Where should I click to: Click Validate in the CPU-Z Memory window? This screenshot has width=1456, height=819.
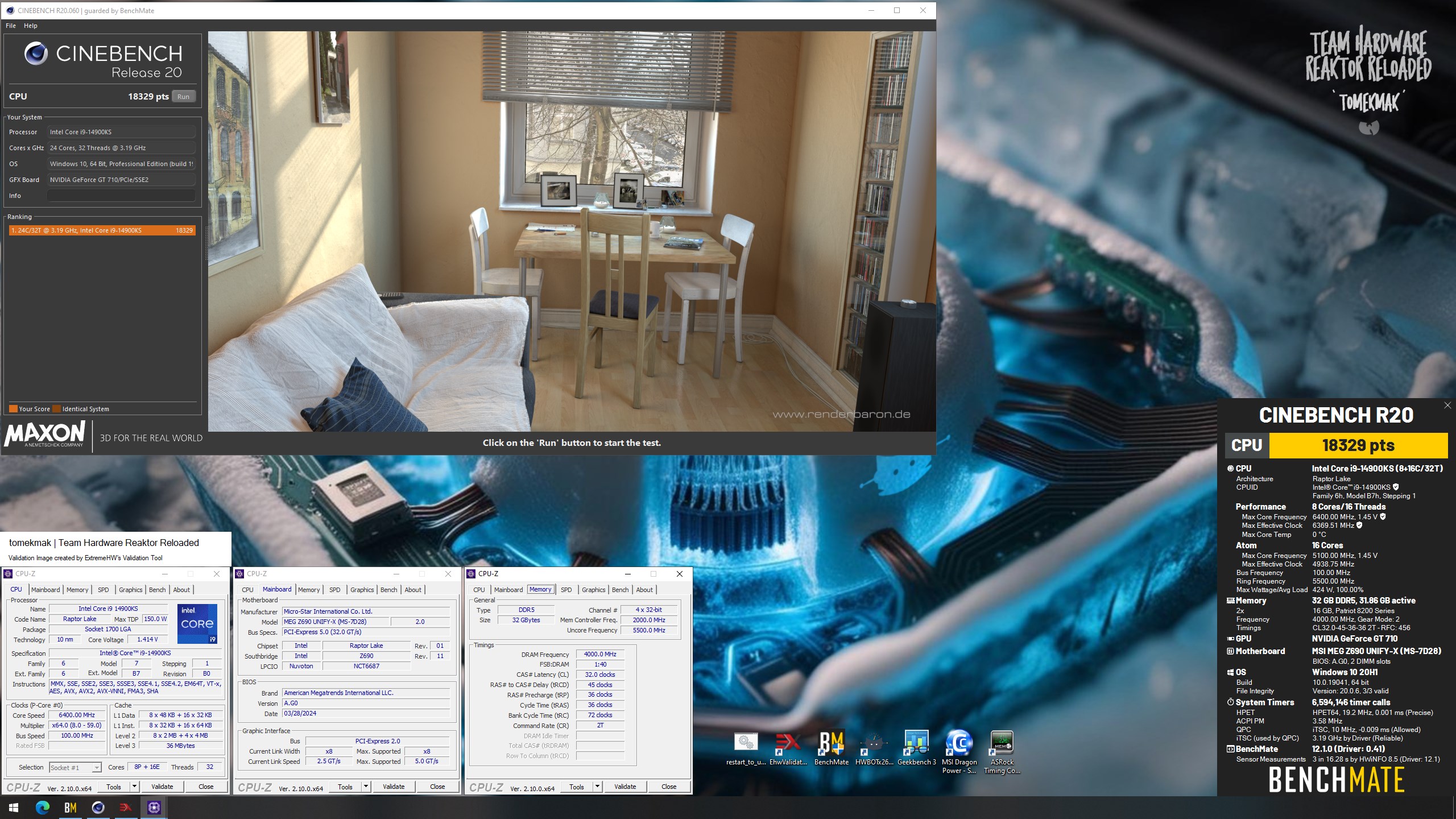625,787
